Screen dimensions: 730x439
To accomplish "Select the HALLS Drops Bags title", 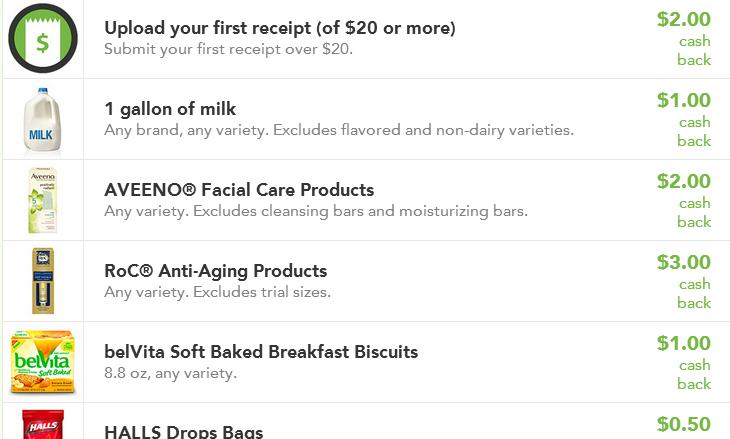I will (183, 432).
